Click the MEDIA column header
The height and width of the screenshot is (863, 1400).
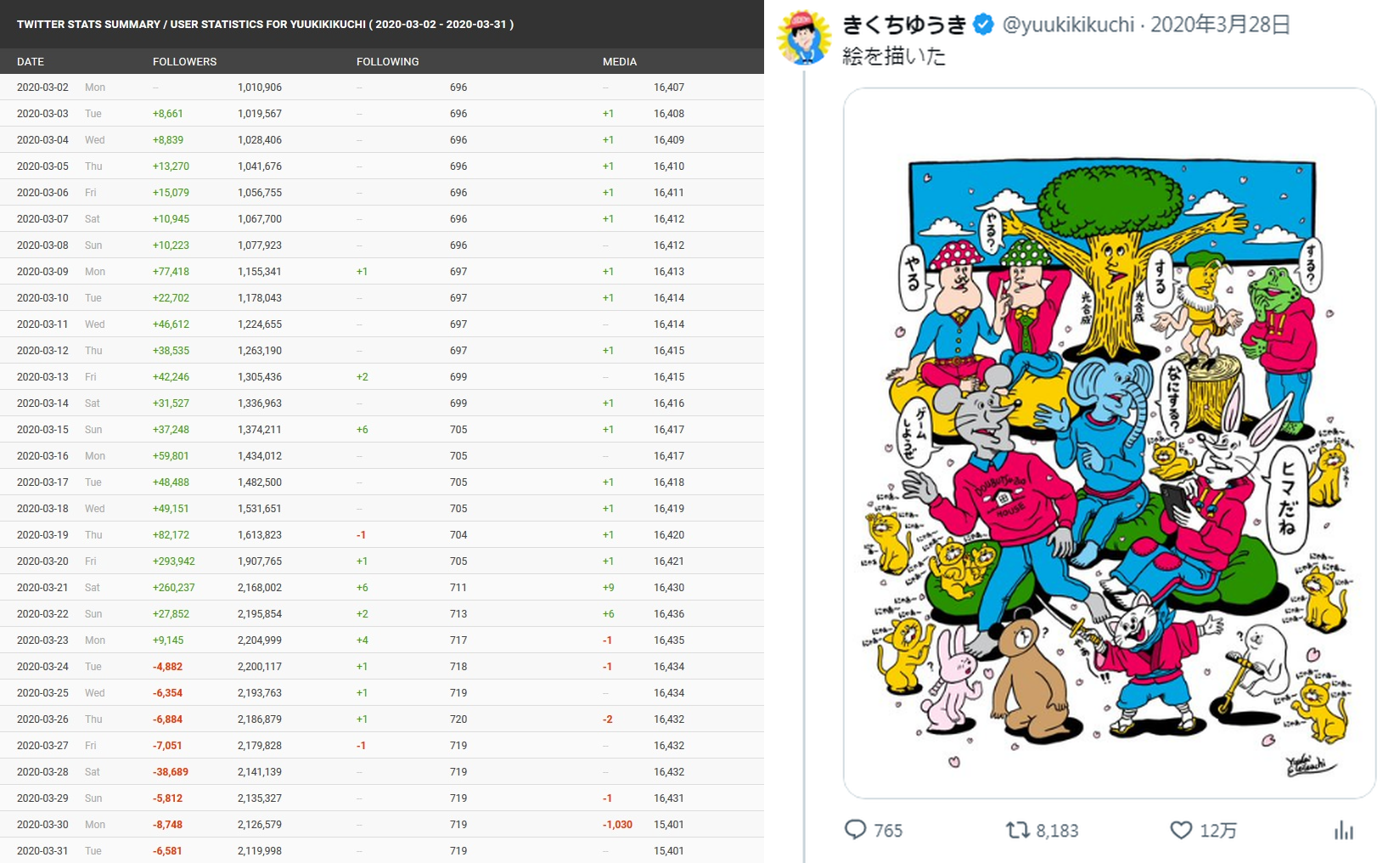point(620,62)
